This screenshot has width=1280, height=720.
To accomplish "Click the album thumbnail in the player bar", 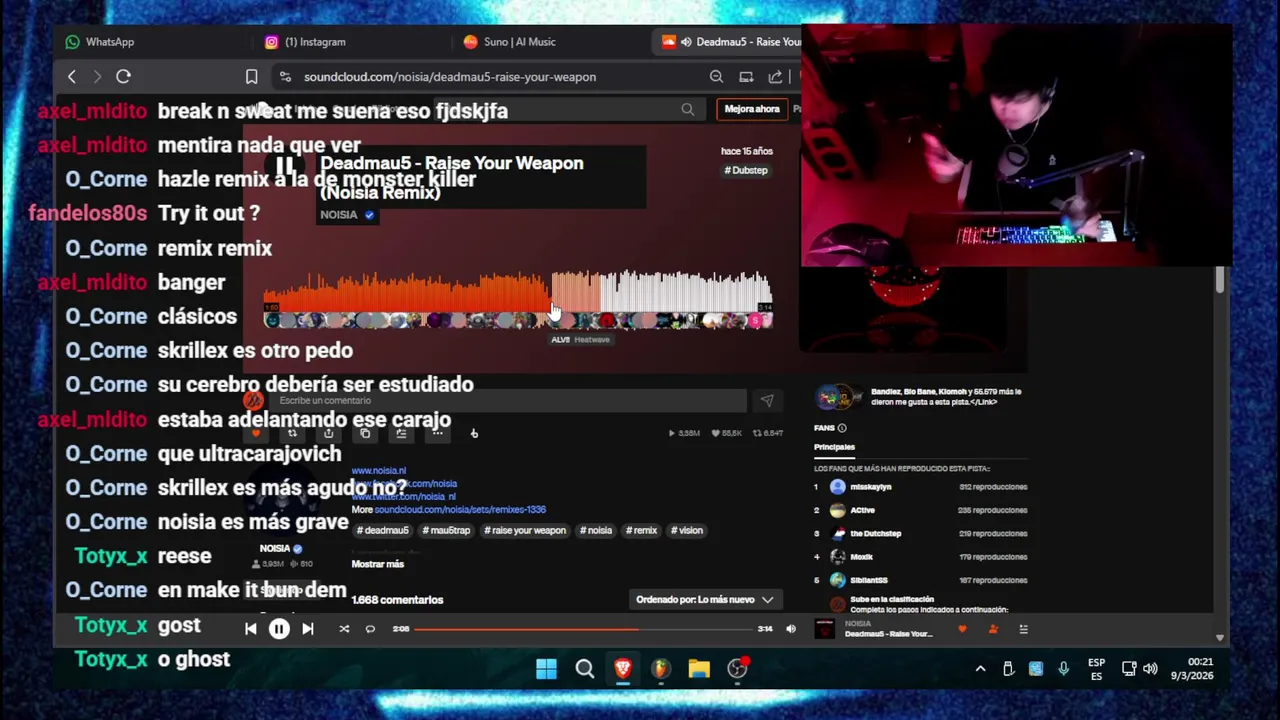I will coord(824,629).
